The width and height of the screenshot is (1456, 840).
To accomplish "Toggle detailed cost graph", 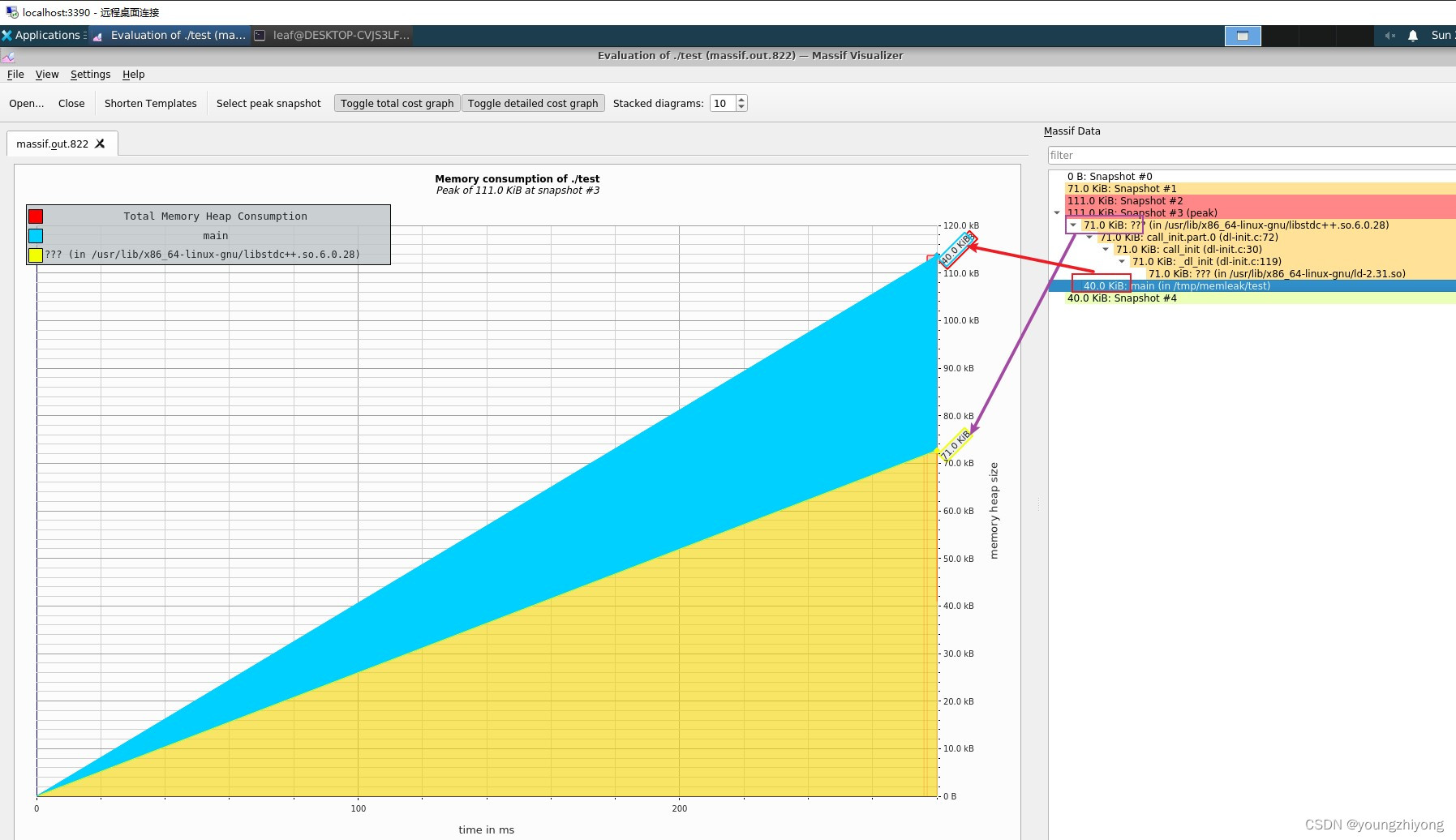I will (533, 103).
